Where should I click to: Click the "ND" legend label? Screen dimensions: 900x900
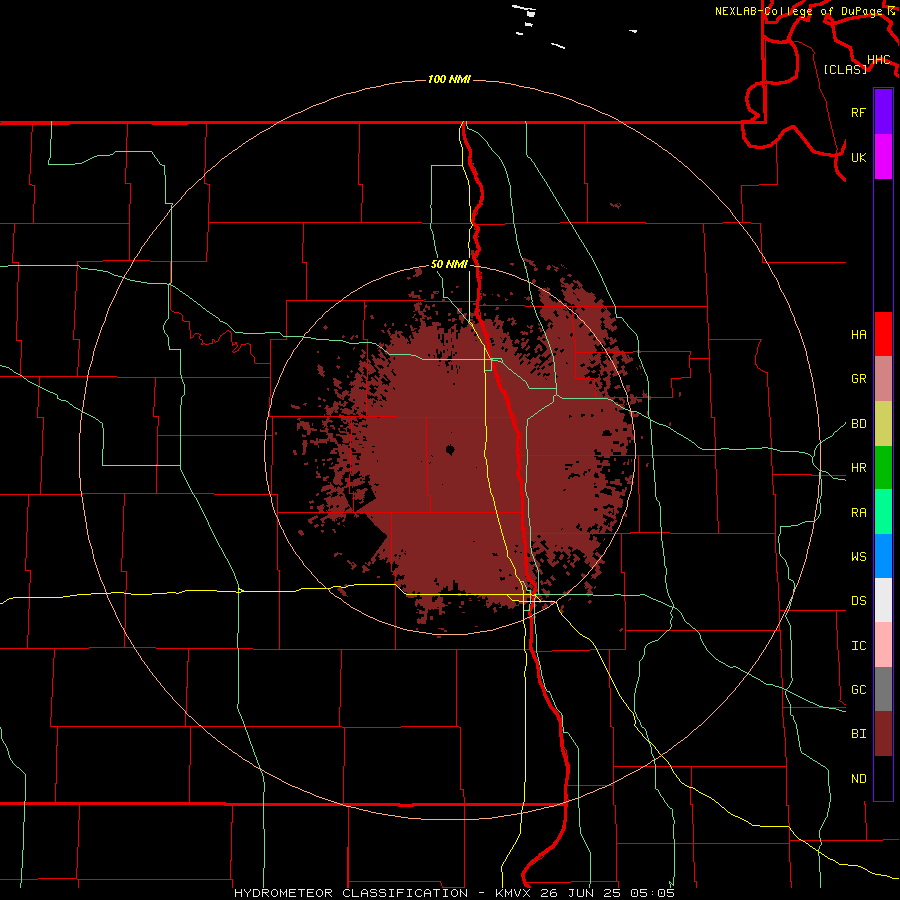point(858,779)
